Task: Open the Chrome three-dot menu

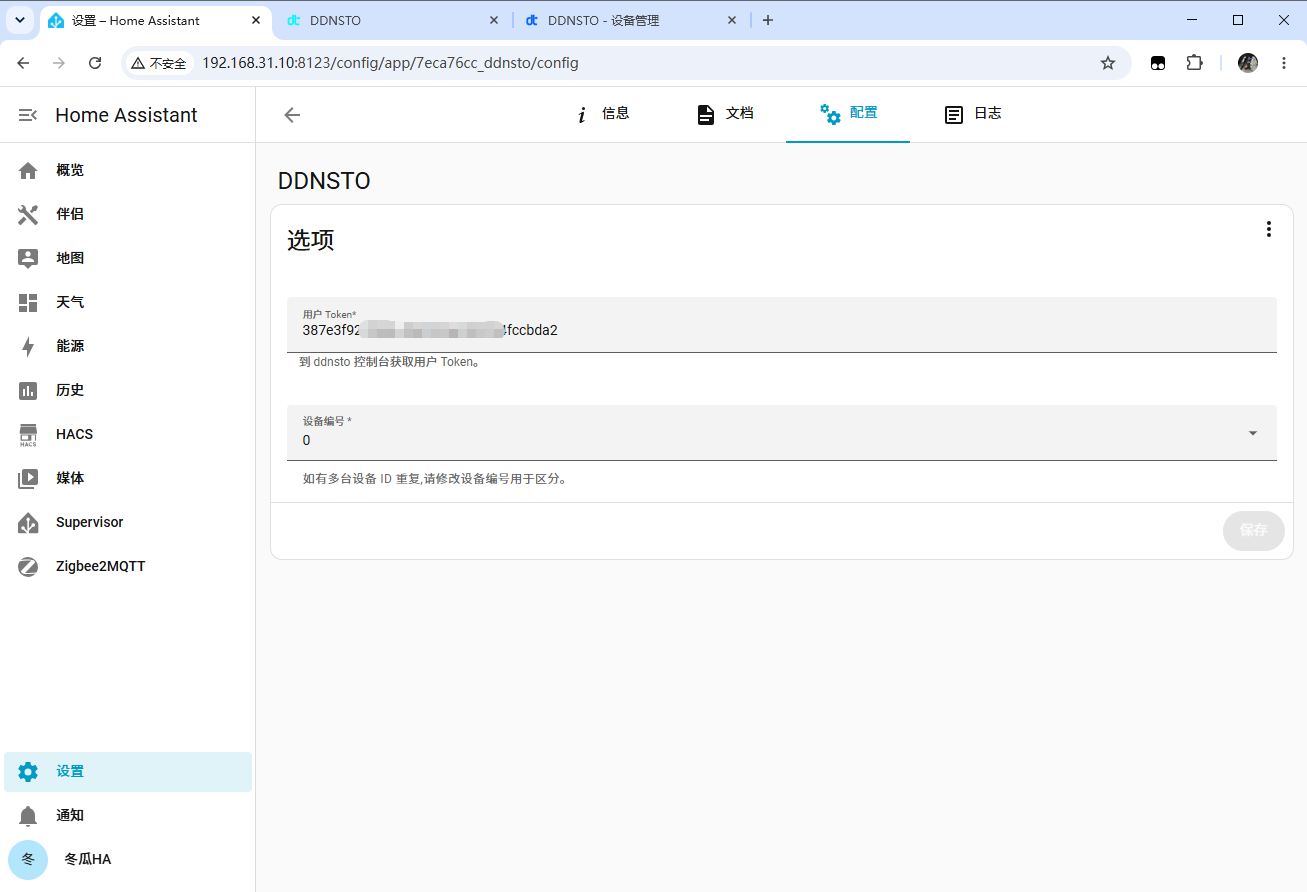Action: pos(1284,63)
